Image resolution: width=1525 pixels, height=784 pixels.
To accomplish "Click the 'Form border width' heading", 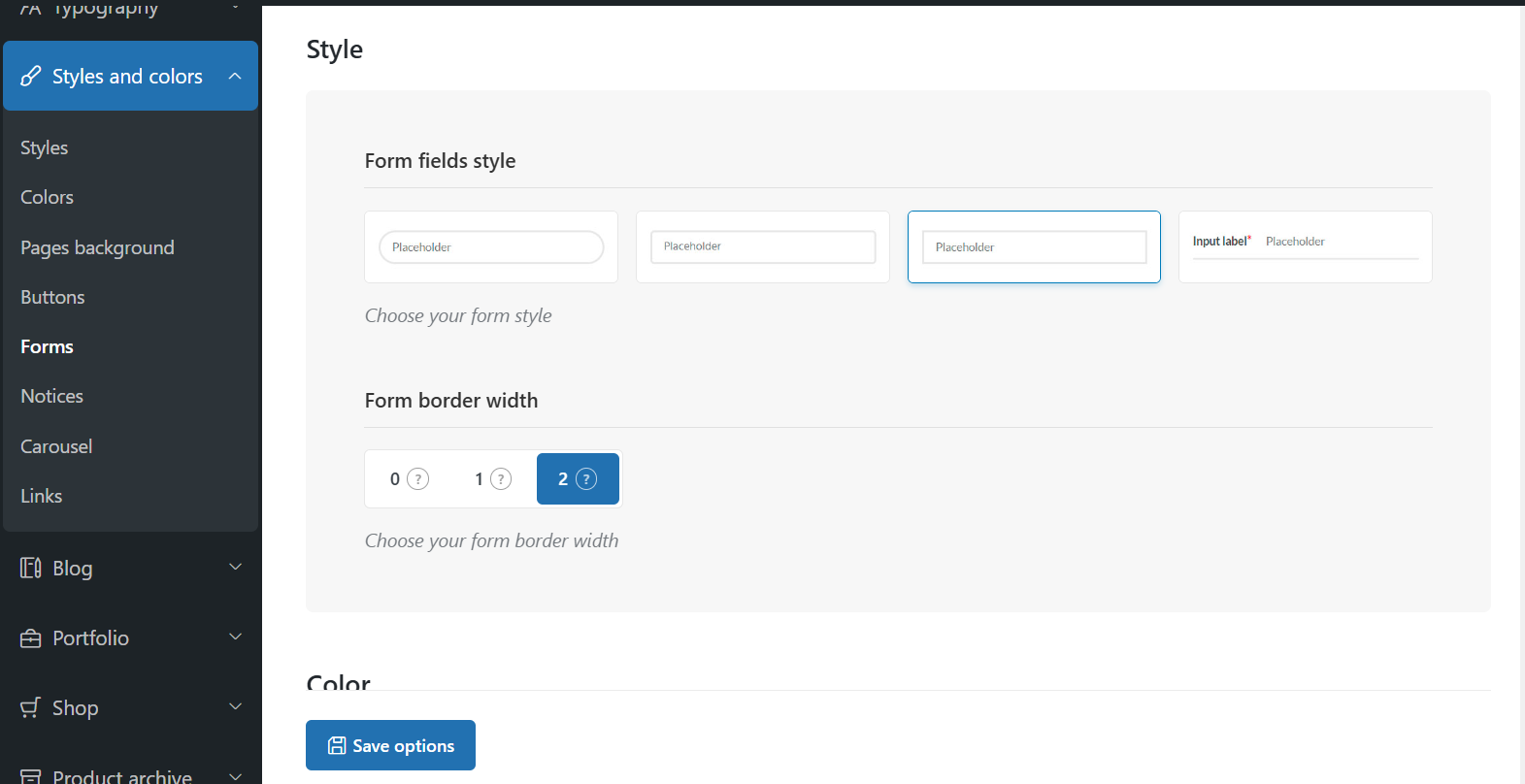I will pos(451,400).
